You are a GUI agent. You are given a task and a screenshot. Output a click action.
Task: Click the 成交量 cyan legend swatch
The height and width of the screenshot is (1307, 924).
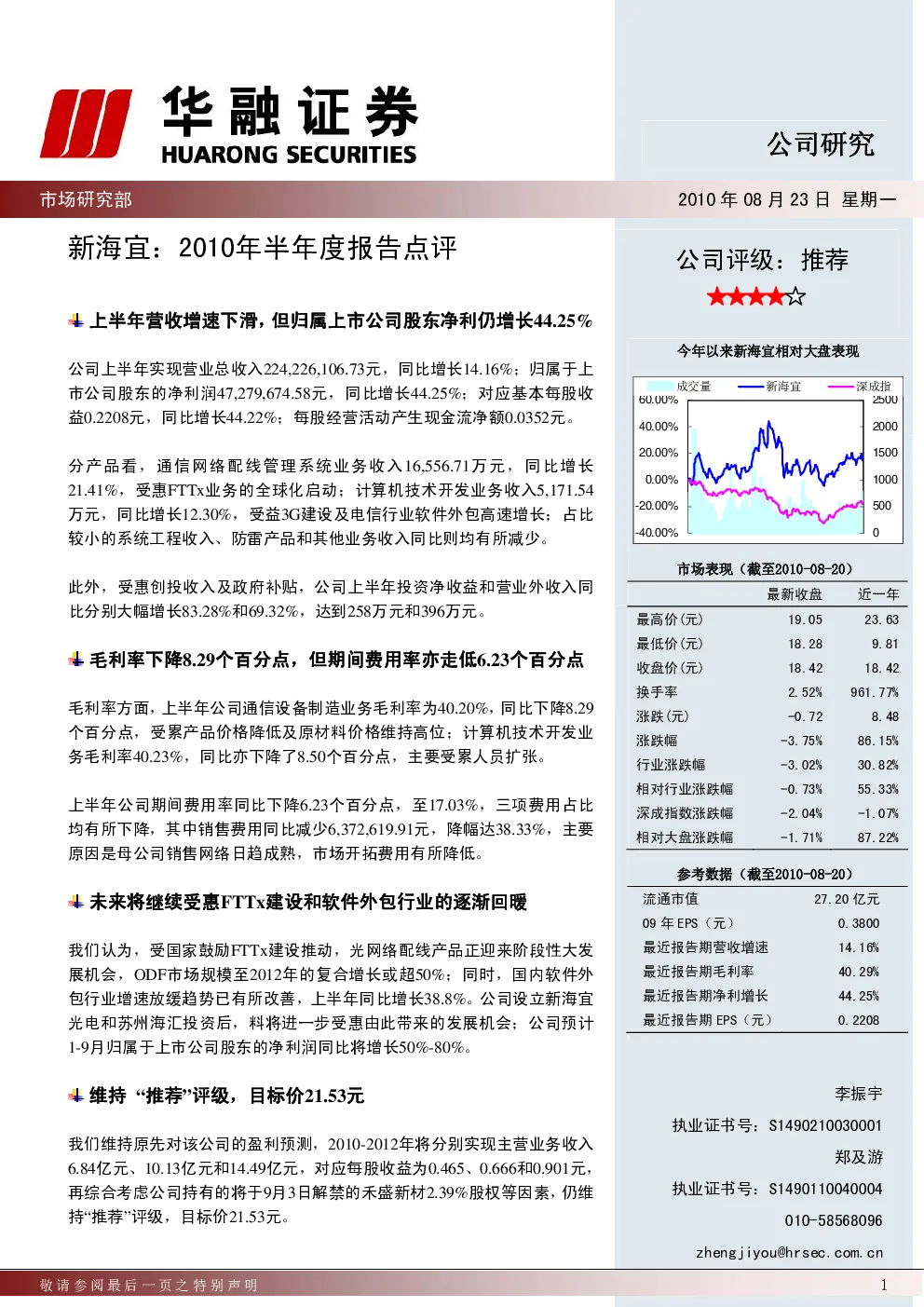661,387
